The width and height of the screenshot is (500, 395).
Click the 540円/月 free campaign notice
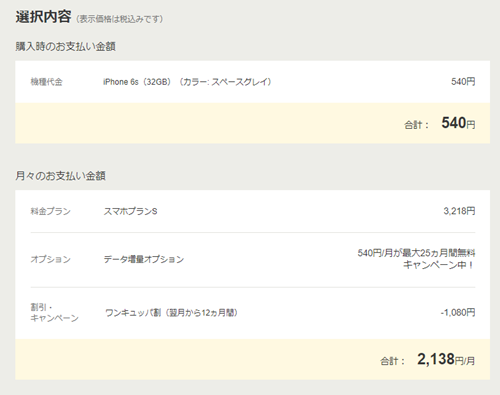click(416, 259)
